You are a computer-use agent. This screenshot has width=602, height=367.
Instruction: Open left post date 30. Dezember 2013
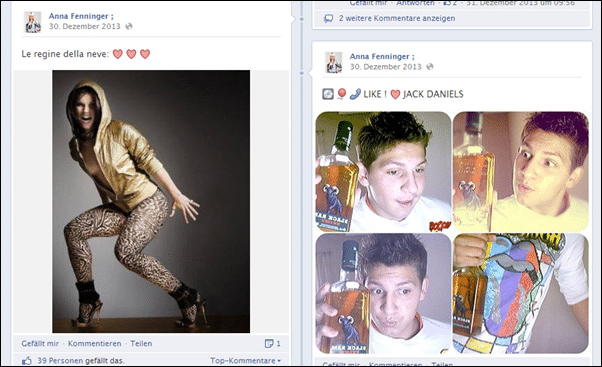(x=84, y=26)
